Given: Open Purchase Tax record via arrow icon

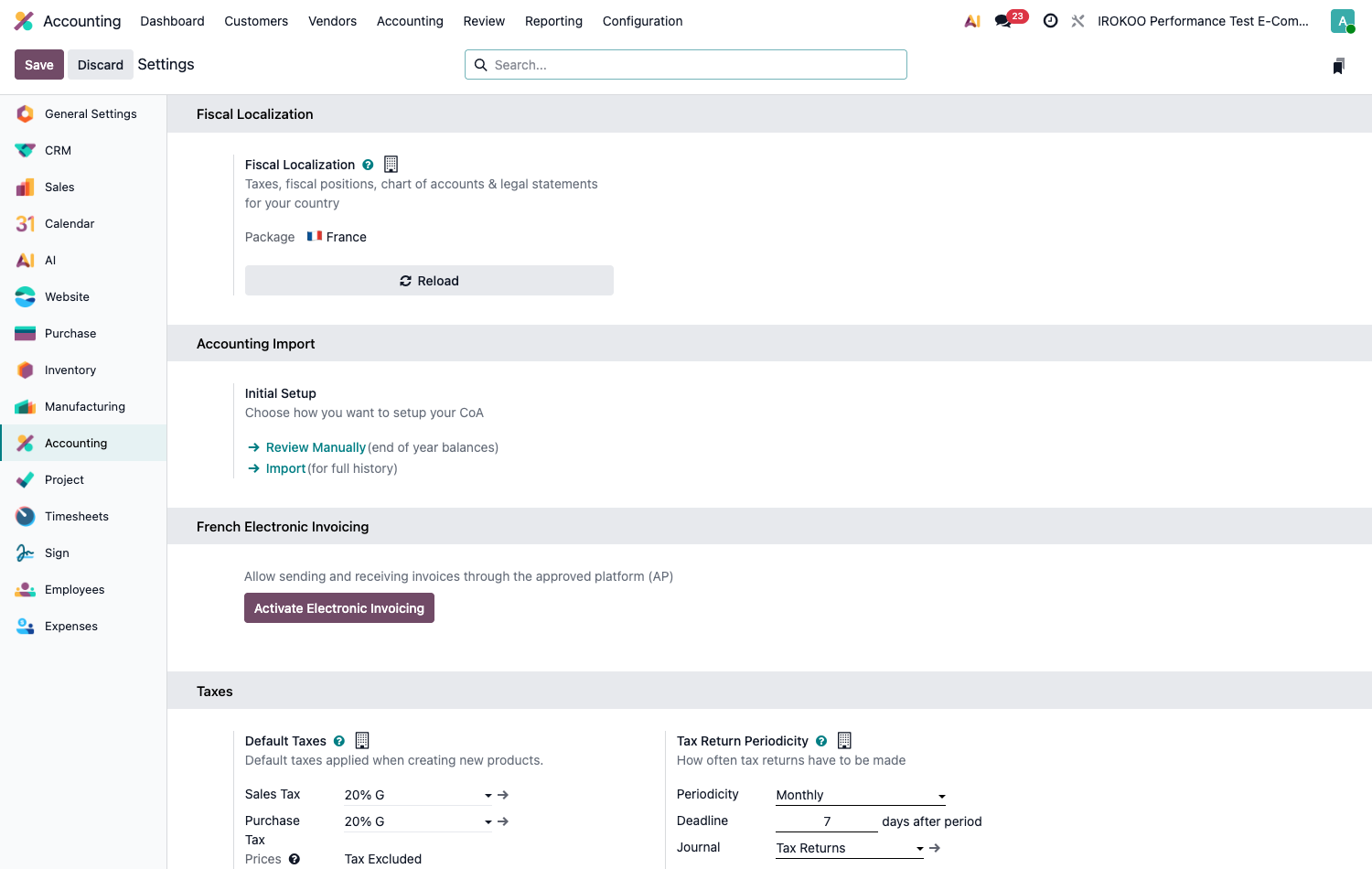Looking at the screenshot, I should (503, 821).
